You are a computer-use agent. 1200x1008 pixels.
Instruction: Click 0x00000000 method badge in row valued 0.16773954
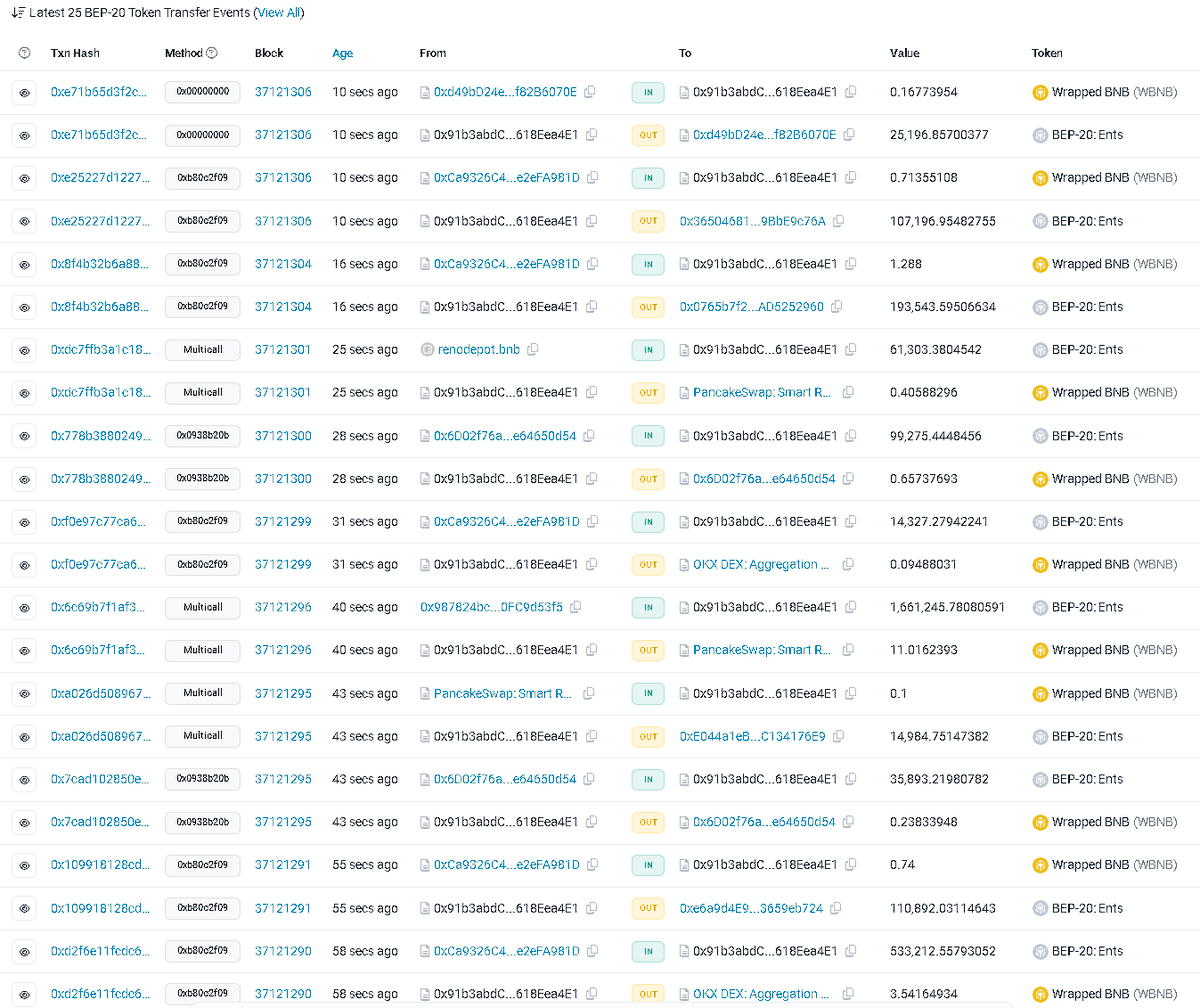pos(203,92)
